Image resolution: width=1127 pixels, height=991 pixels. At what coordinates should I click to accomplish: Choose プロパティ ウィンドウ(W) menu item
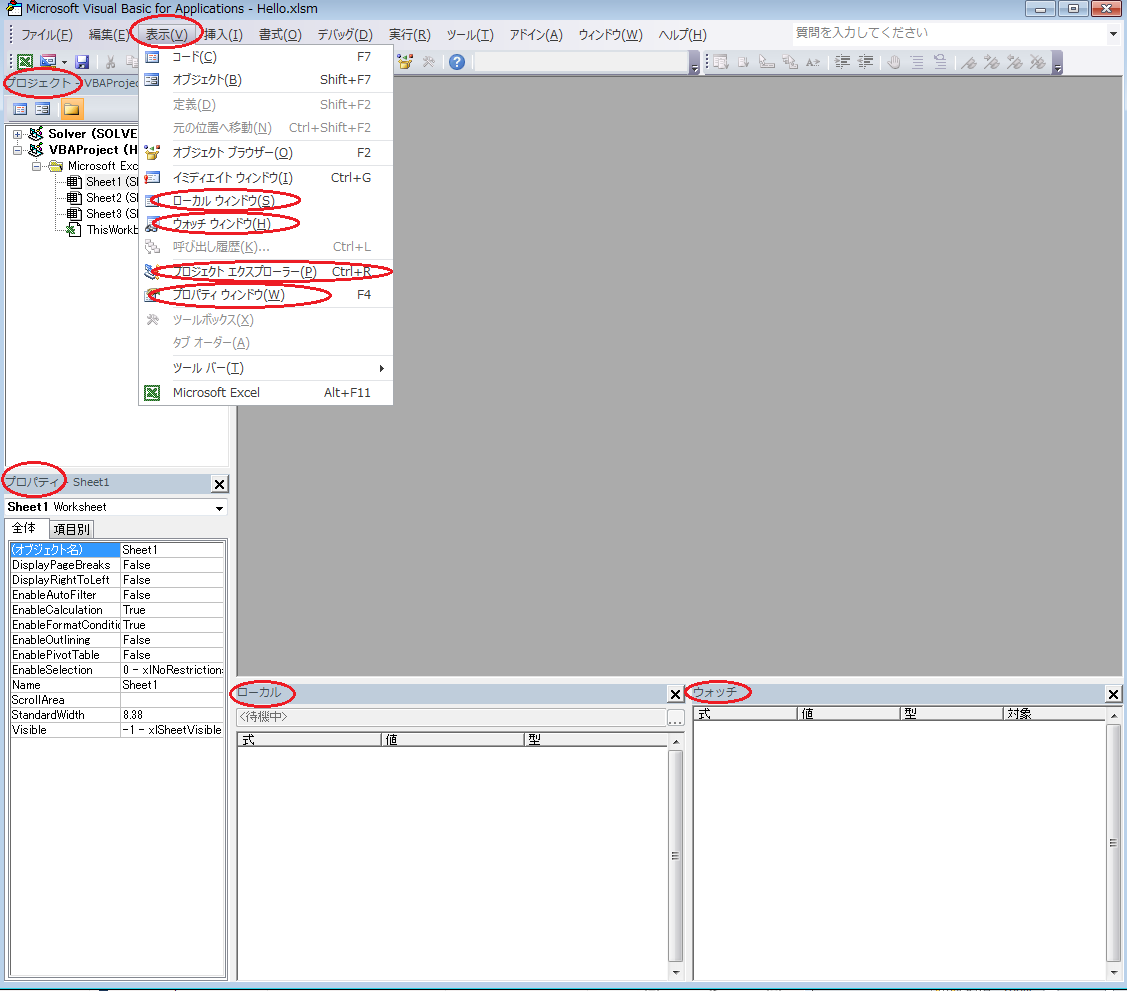pos(265,295)
